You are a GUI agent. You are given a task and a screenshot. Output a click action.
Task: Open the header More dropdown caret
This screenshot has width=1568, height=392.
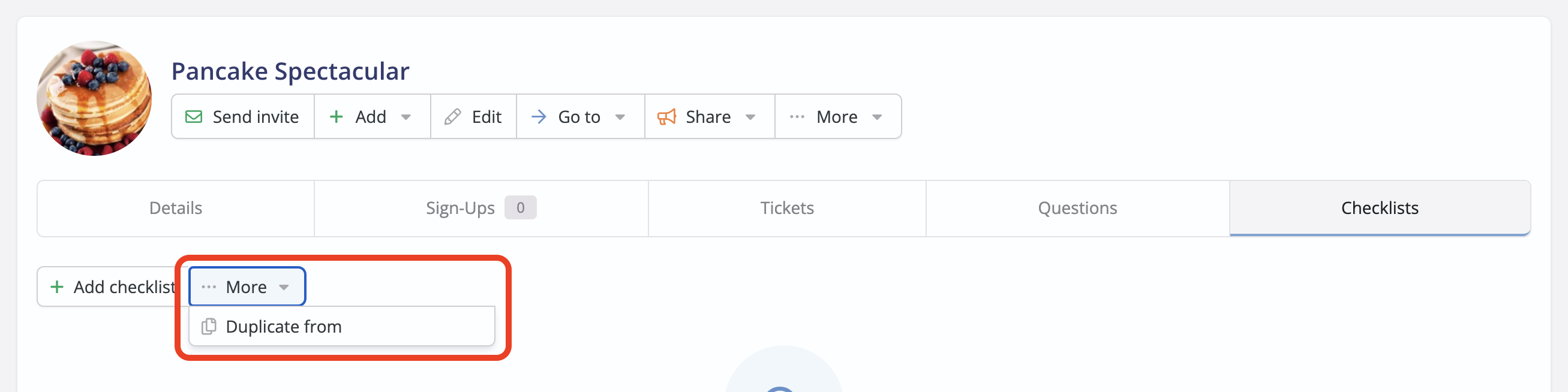point(877,117)
